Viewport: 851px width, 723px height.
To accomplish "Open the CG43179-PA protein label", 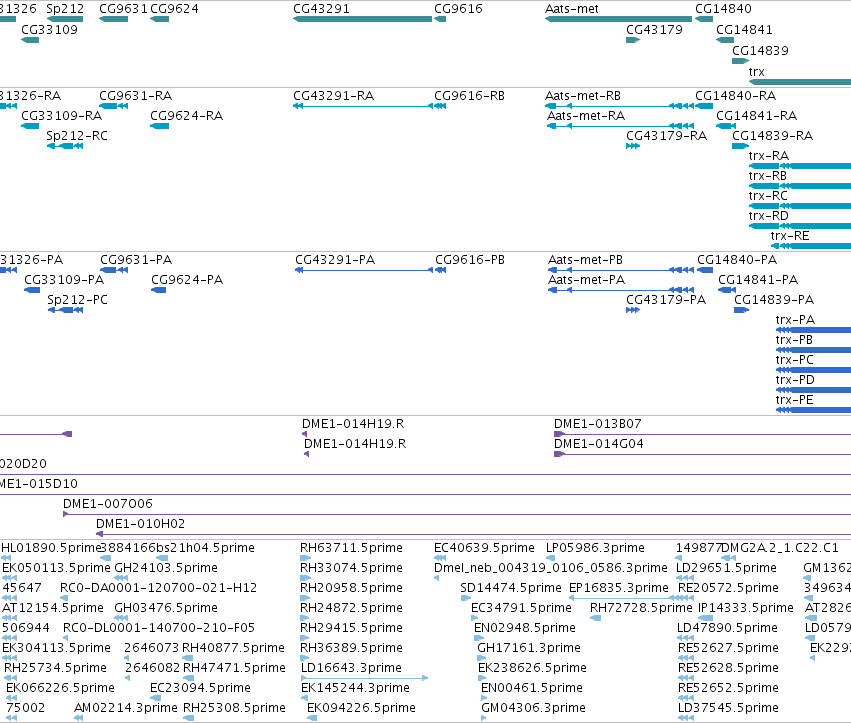I will click(x=666, y=300).
